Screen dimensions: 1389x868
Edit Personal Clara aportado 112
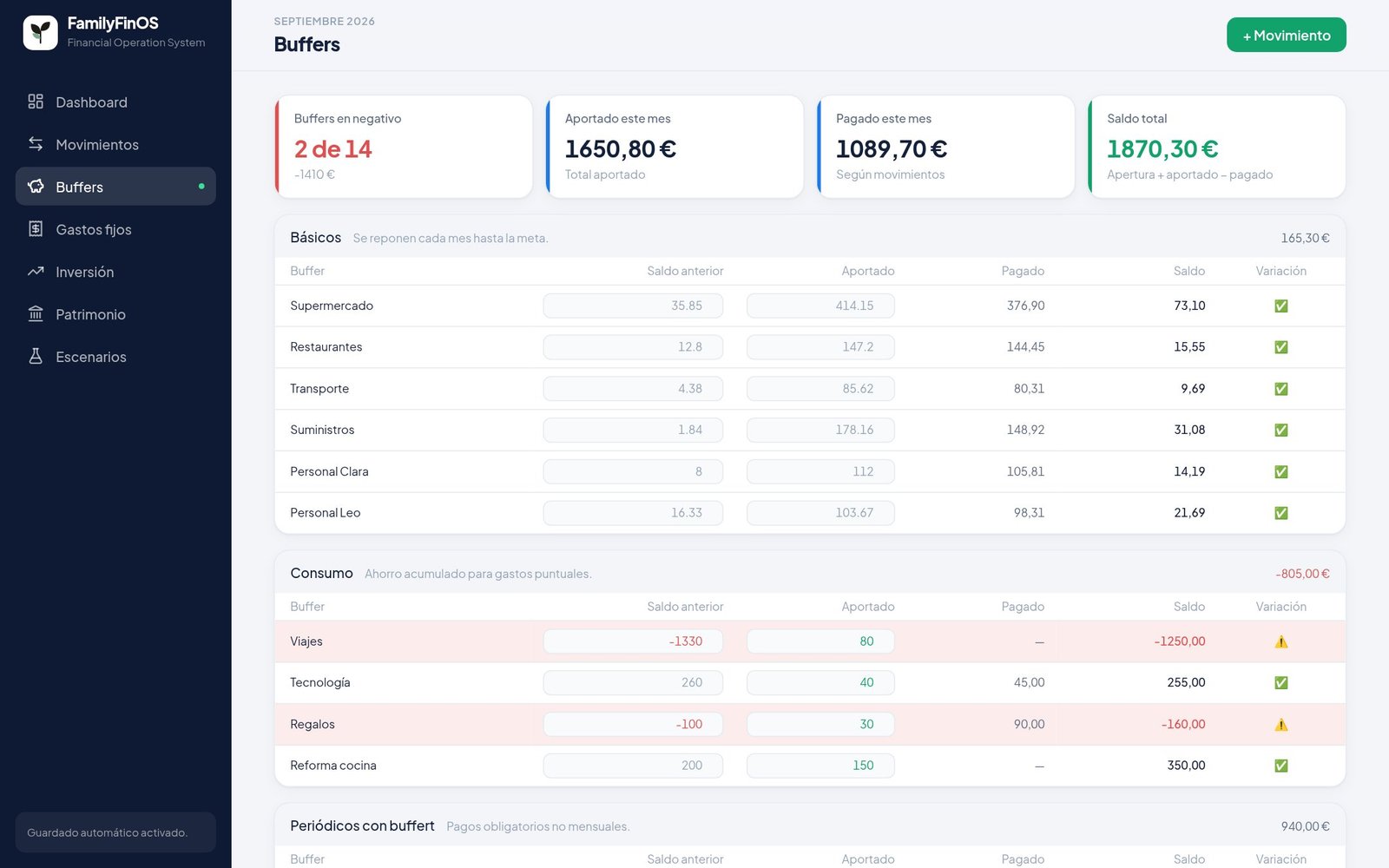pyautogui.click(x=820, y=471)
